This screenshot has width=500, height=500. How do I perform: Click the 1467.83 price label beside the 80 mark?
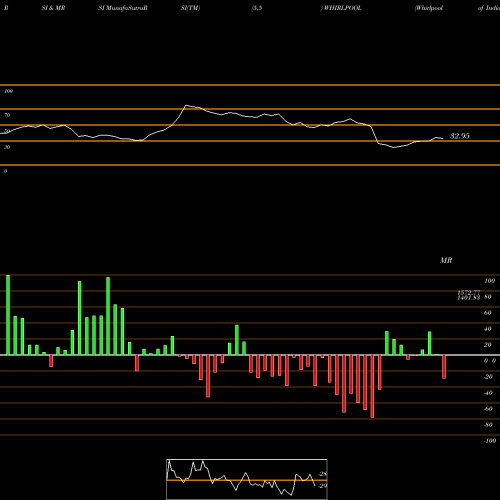pos(468,298)
